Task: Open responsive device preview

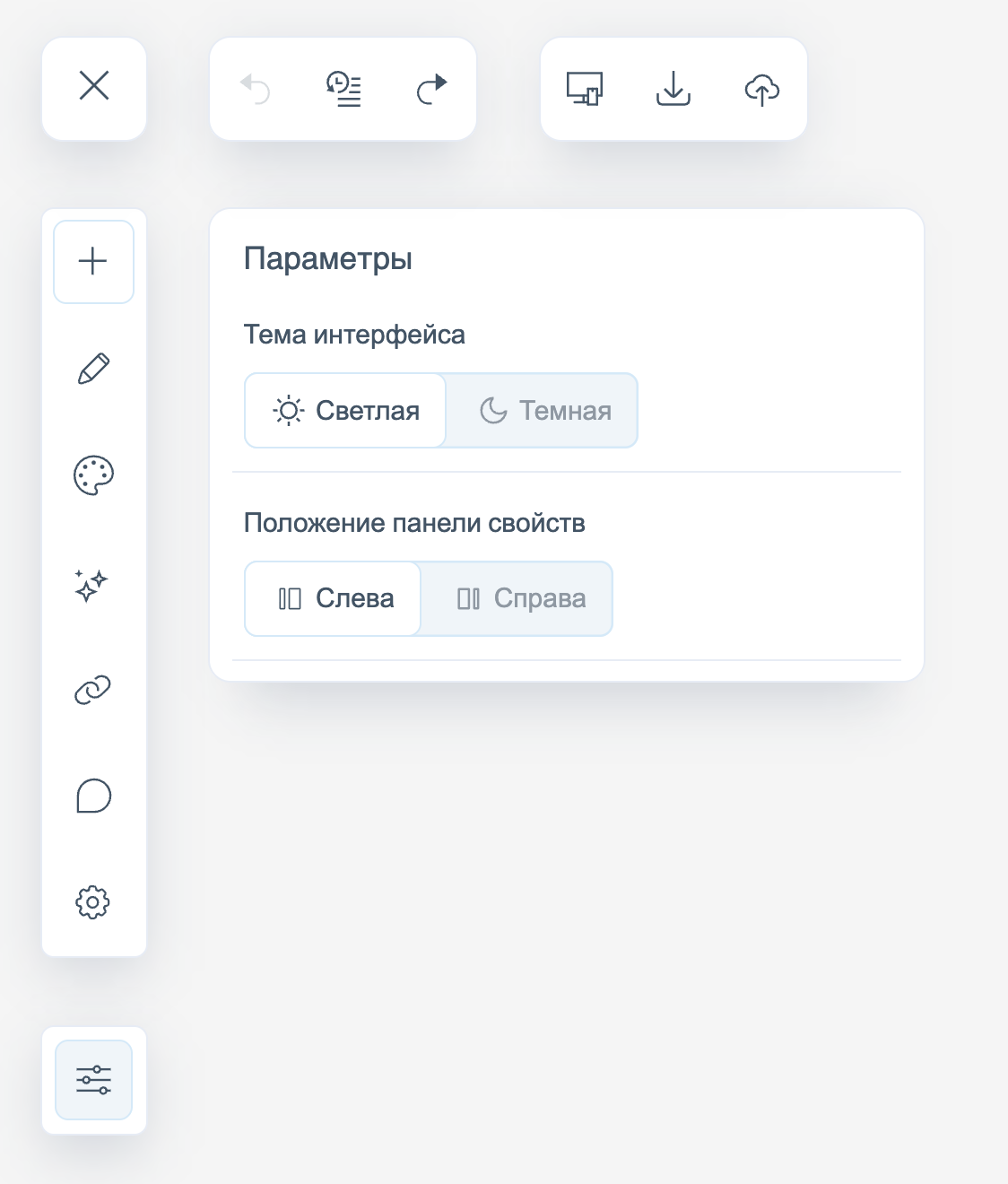Action: 585,89
